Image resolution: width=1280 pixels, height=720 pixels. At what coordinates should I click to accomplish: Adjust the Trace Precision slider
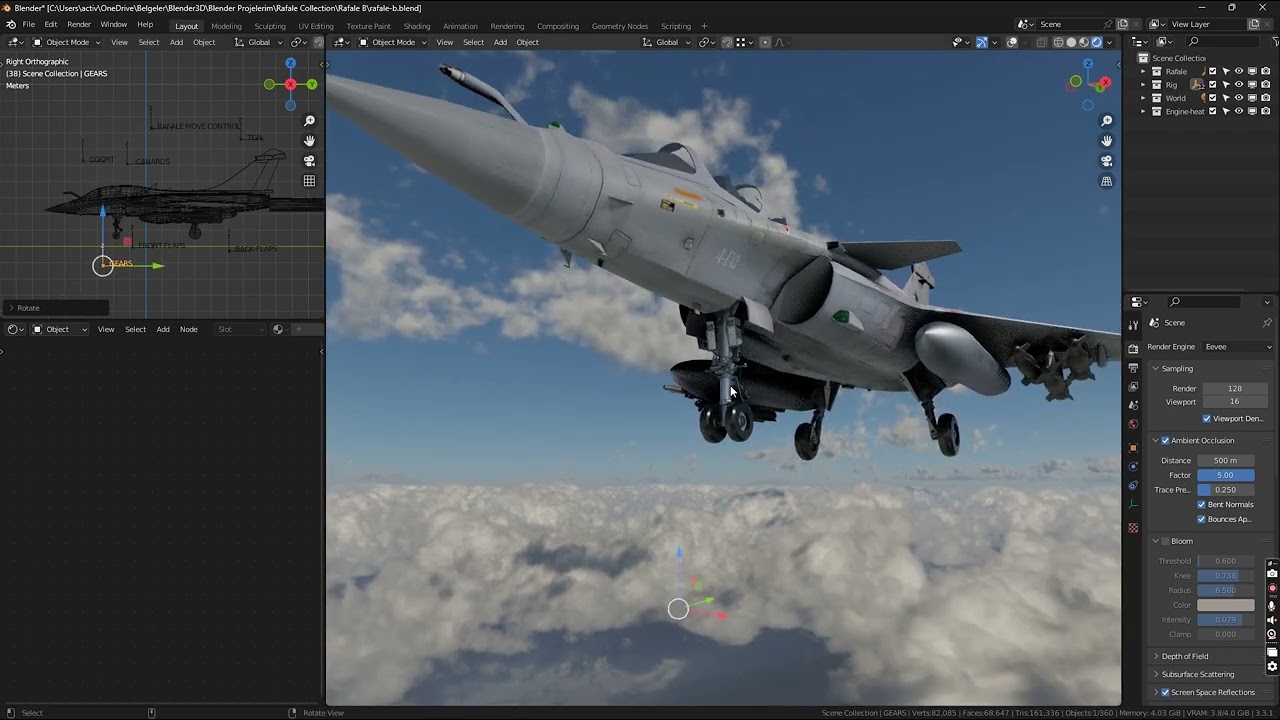(x=1225, y=490)
